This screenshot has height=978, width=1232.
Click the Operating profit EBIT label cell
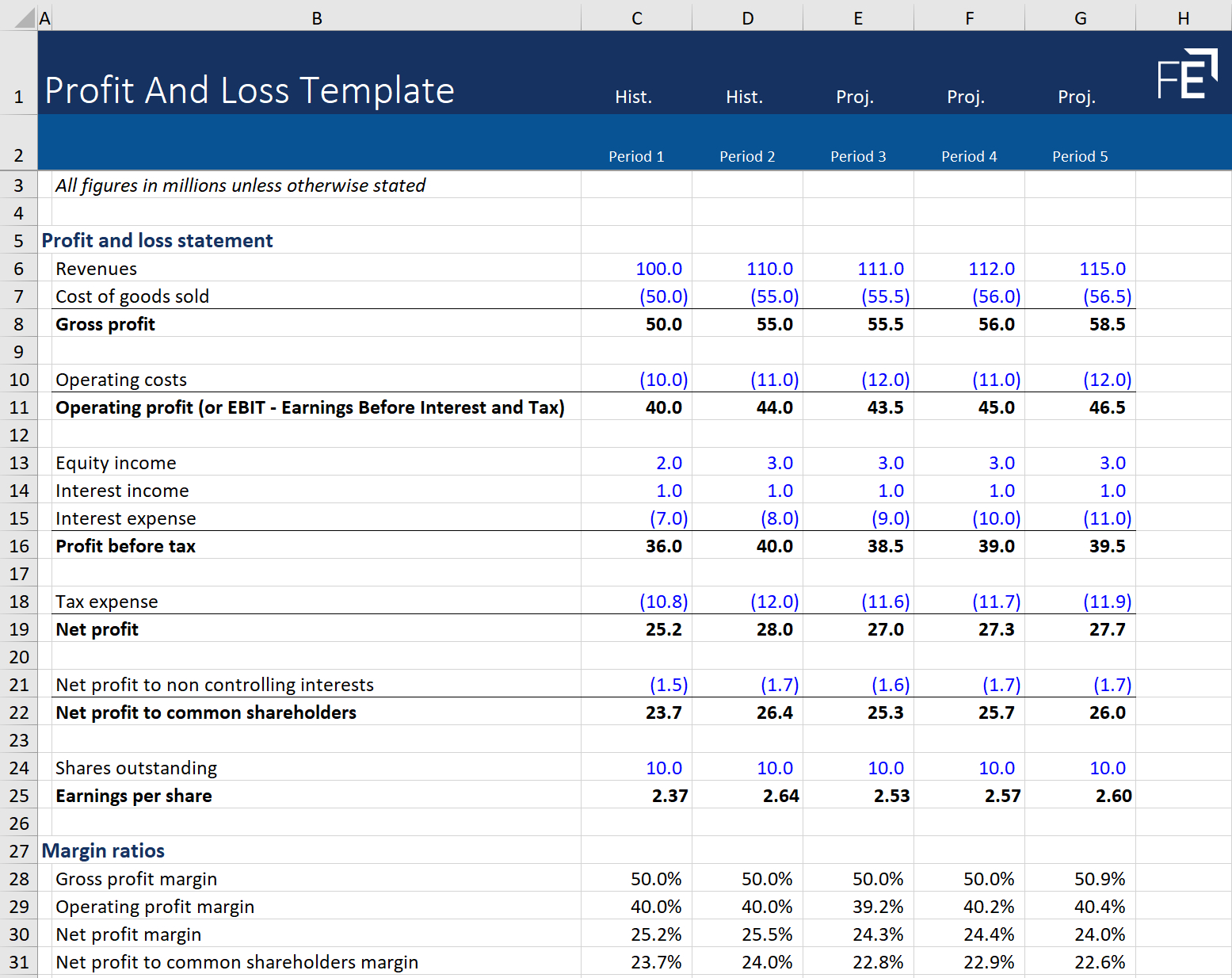(309, 407)
